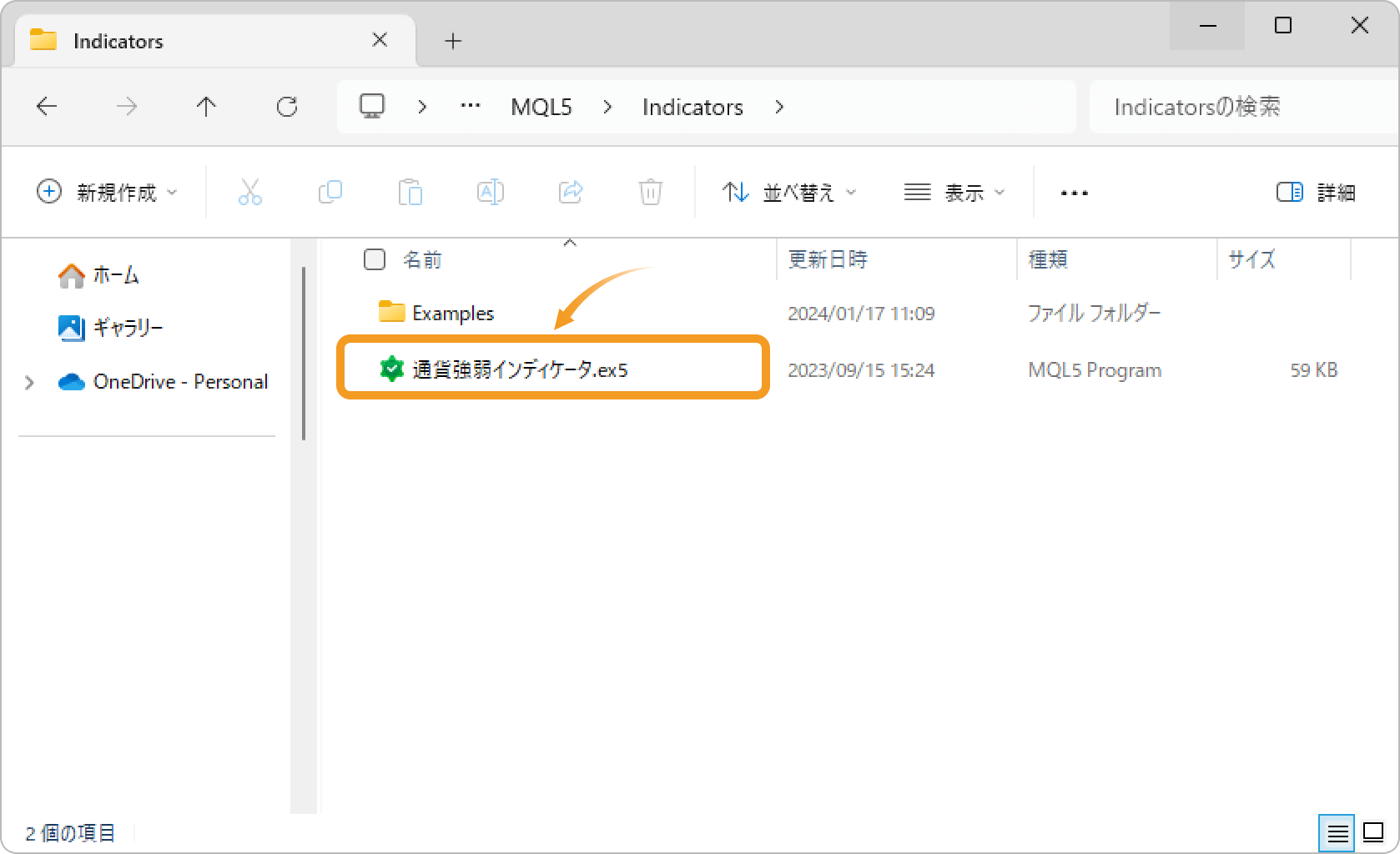Click the chevron after MQL5 in the address bar
This screenshot has height=854, width=1400.
(607, 107)
